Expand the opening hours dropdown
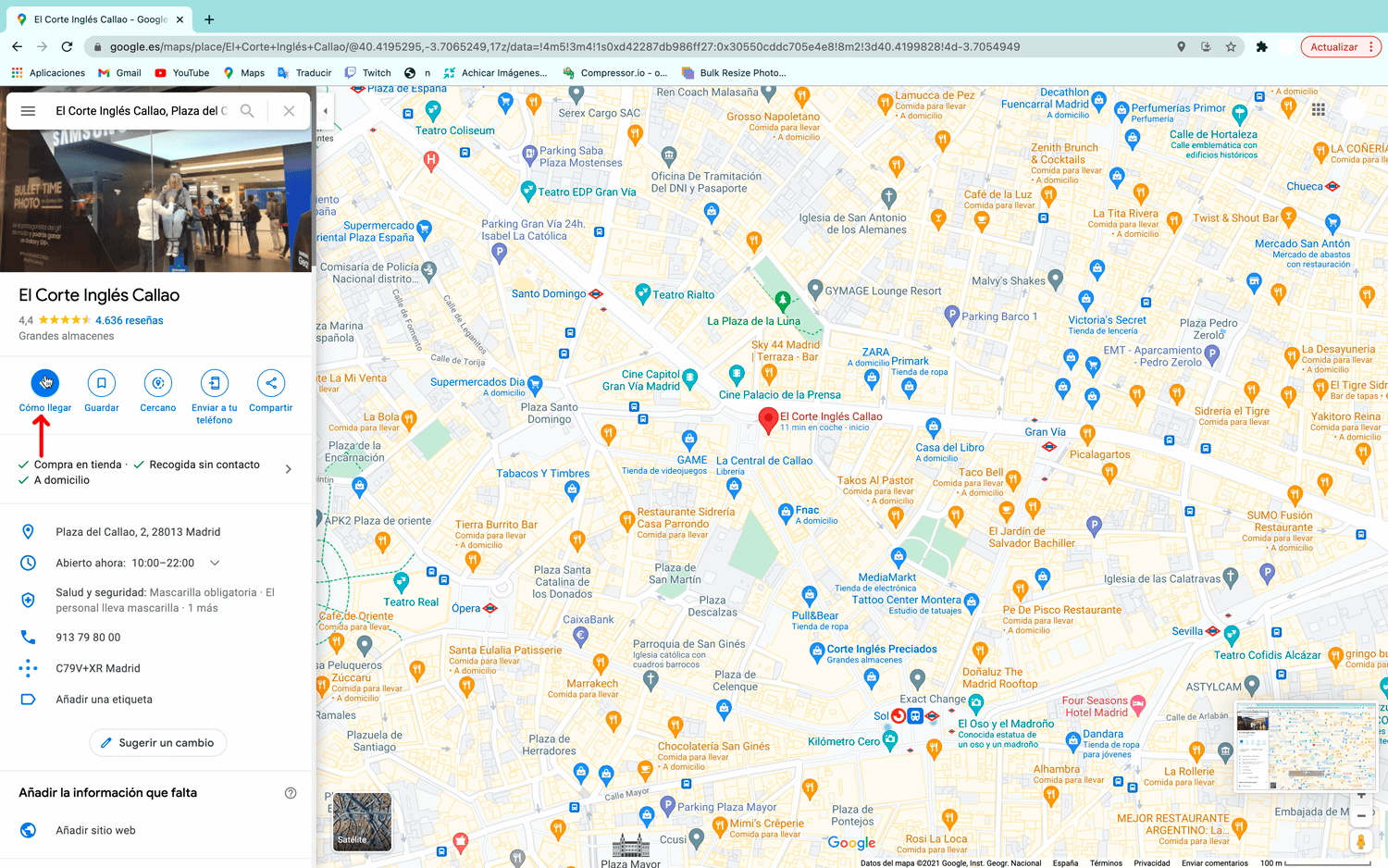This screenshot has width=1388, height=868. pyautogui.click(x=215, y=563)
